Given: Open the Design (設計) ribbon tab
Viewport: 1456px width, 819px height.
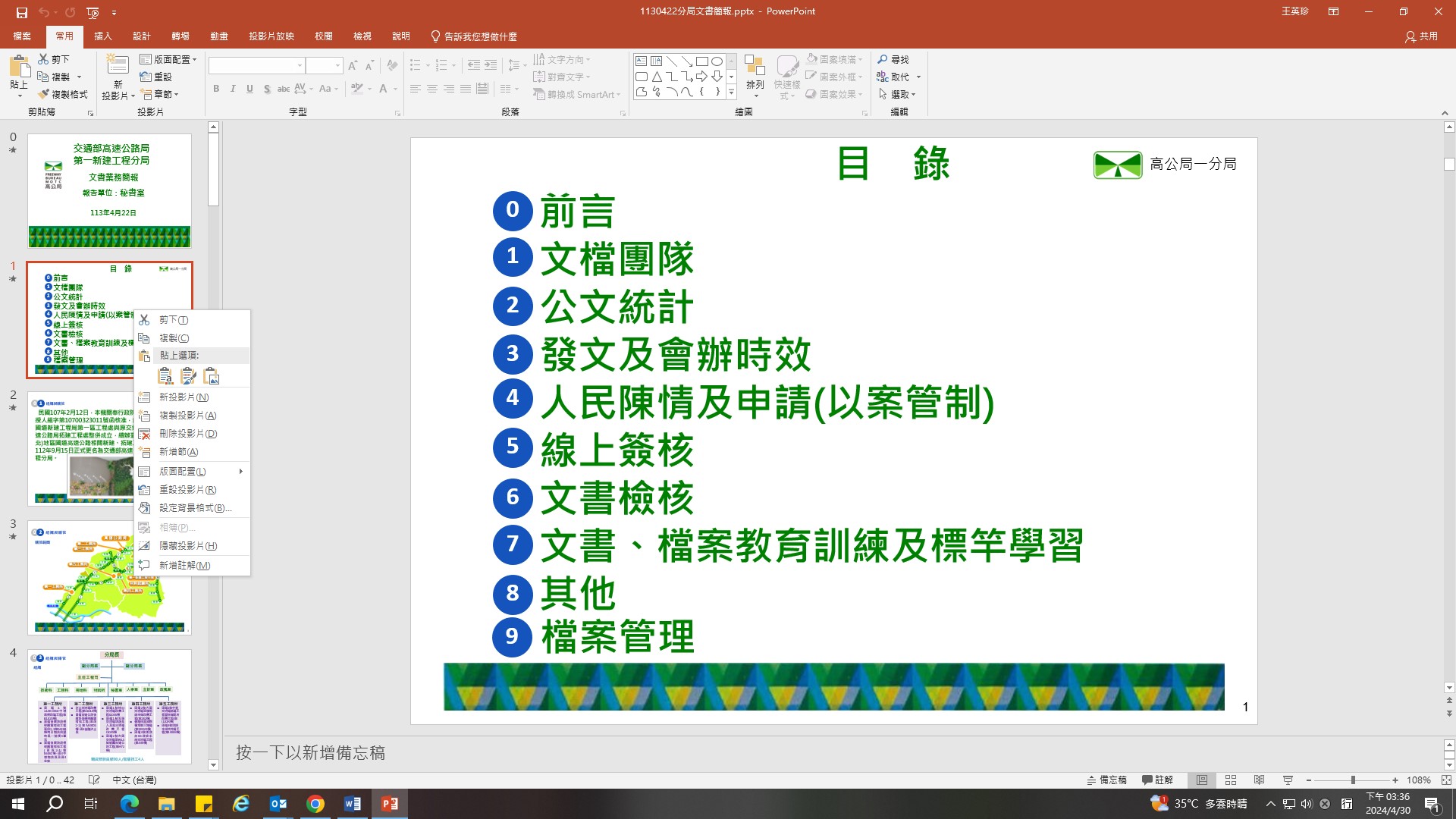Looking at the screenshot, I should pyautogui.click(x=141, y=36).
